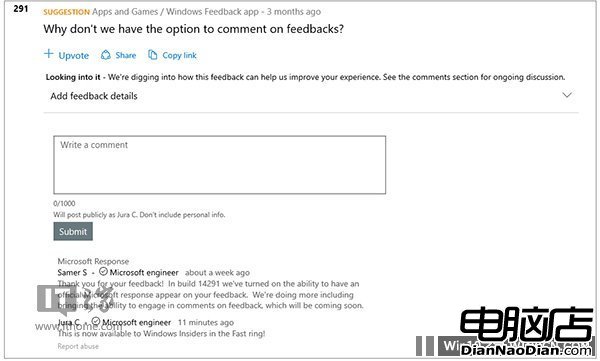The image size is (600, 361).
Task: Report abuse on Jura C's comment
Action: pyautogui.click(x=78, y=346)
